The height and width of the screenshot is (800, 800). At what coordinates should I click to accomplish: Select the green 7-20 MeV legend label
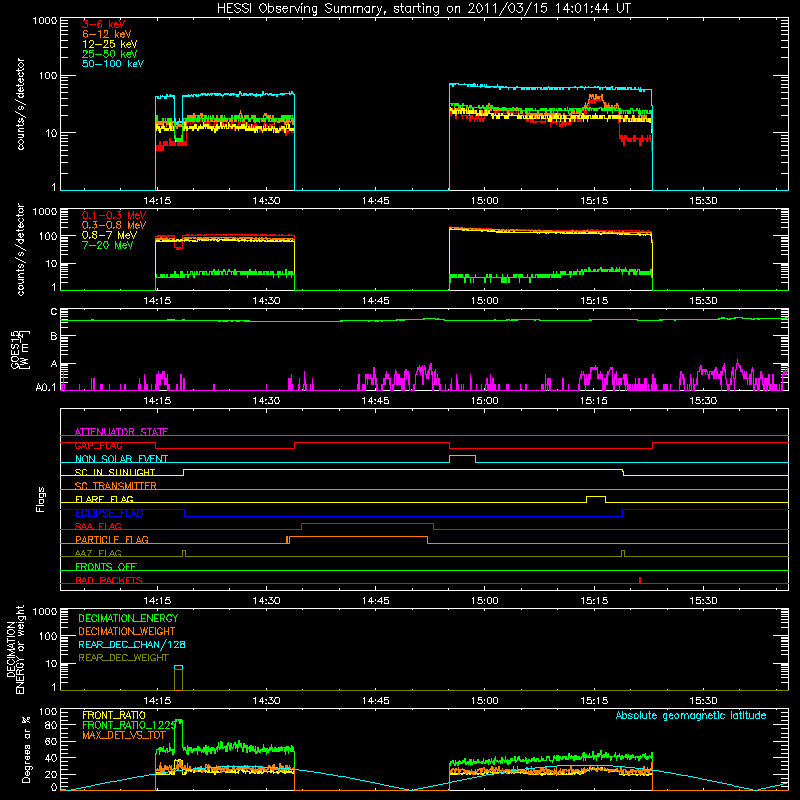coord(108,245)
